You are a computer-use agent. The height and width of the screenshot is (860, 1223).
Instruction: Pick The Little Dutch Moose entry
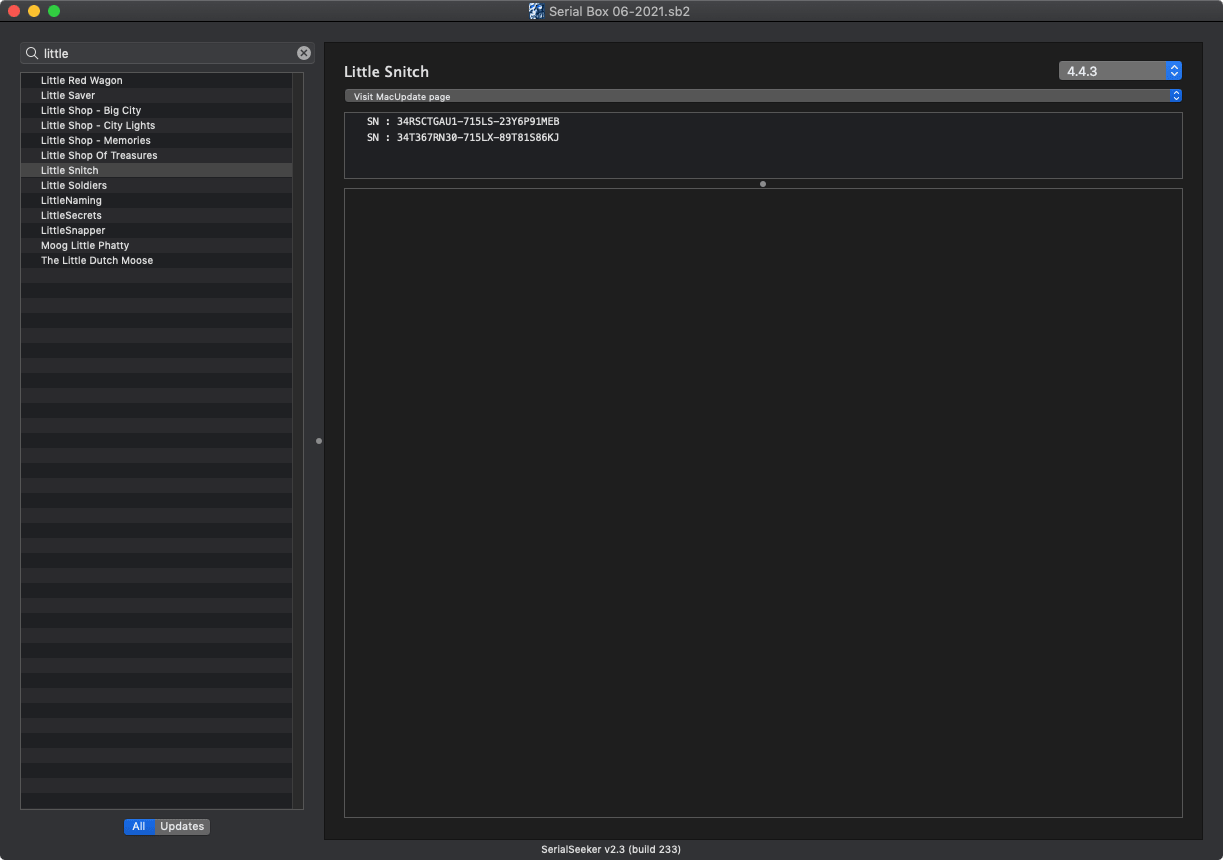97,260
